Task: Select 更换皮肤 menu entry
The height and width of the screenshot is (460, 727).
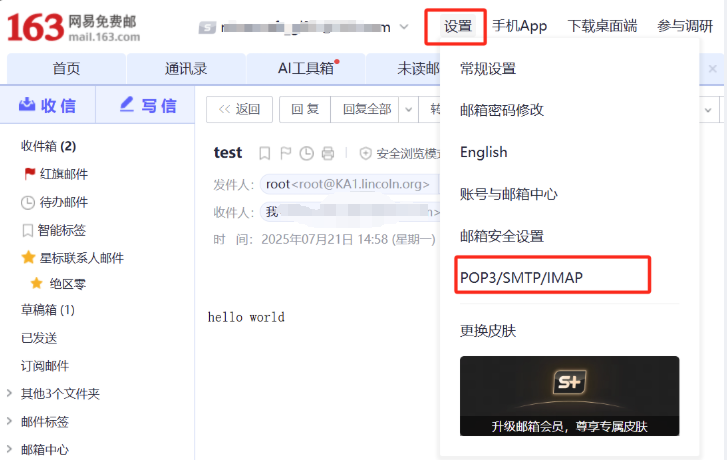Action: pos(488,331)
